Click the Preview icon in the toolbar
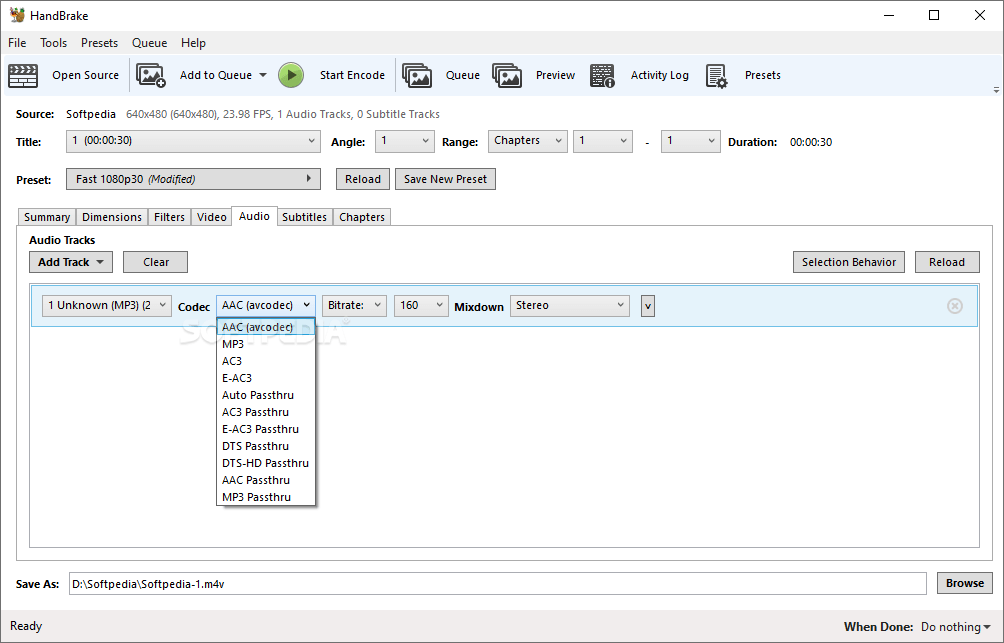 507,76
